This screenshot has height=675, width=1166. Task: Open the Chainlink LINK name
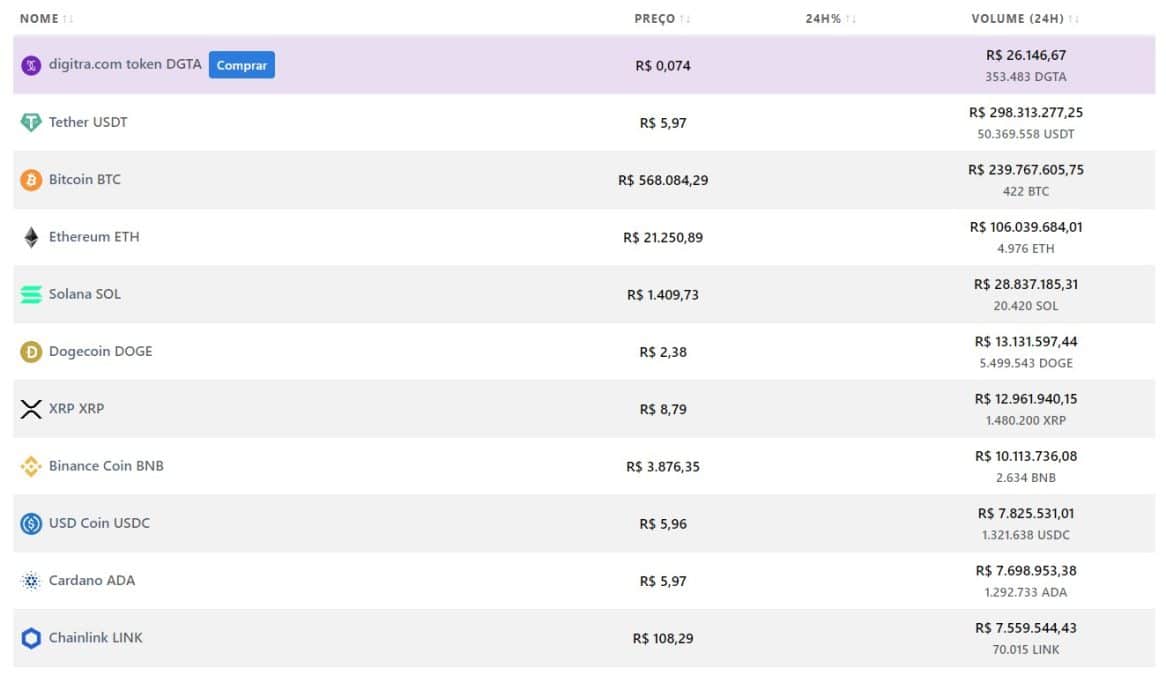pos(95,637)
